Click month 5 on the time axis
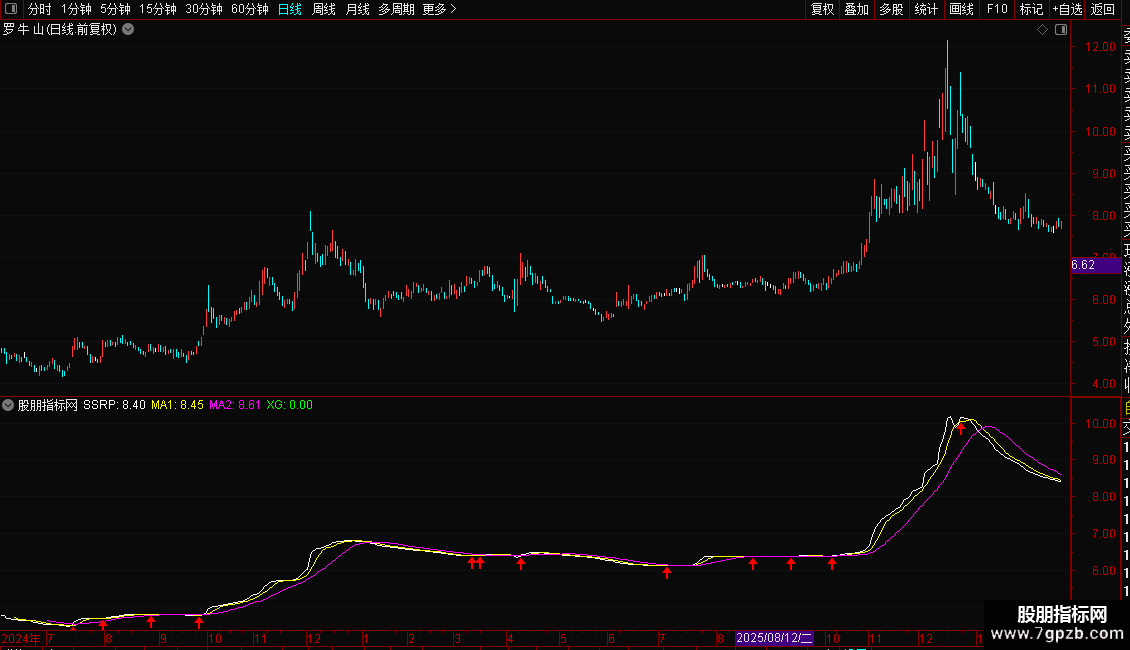The image size is (1130, 650). click(x=563, y=638)
